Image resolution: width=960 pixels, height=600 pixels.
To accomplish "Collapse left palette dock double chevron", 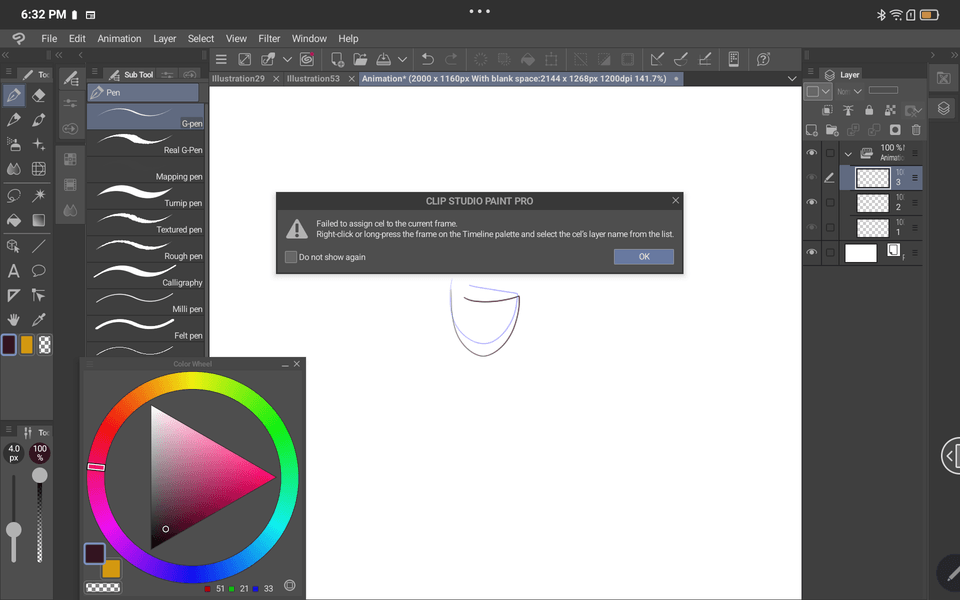I will pyautogui.click(x=5, y=55).
